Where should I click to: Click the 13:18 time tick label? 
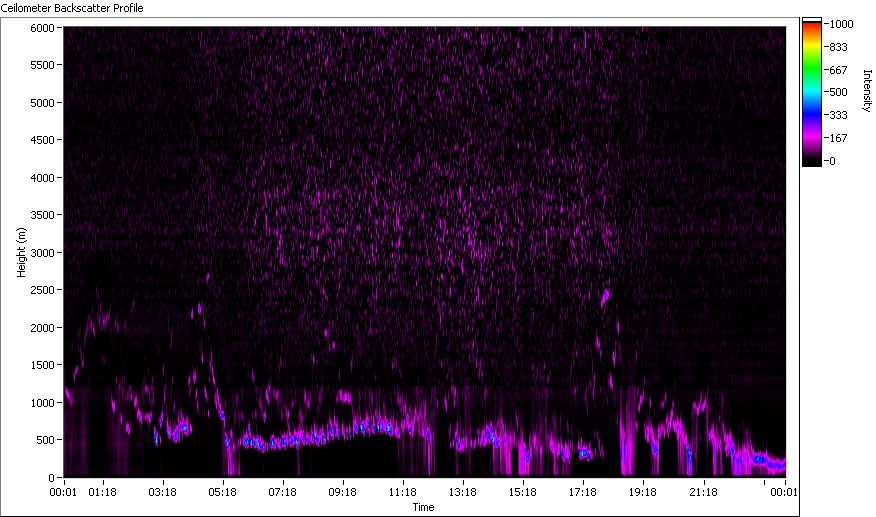point(463,492)
